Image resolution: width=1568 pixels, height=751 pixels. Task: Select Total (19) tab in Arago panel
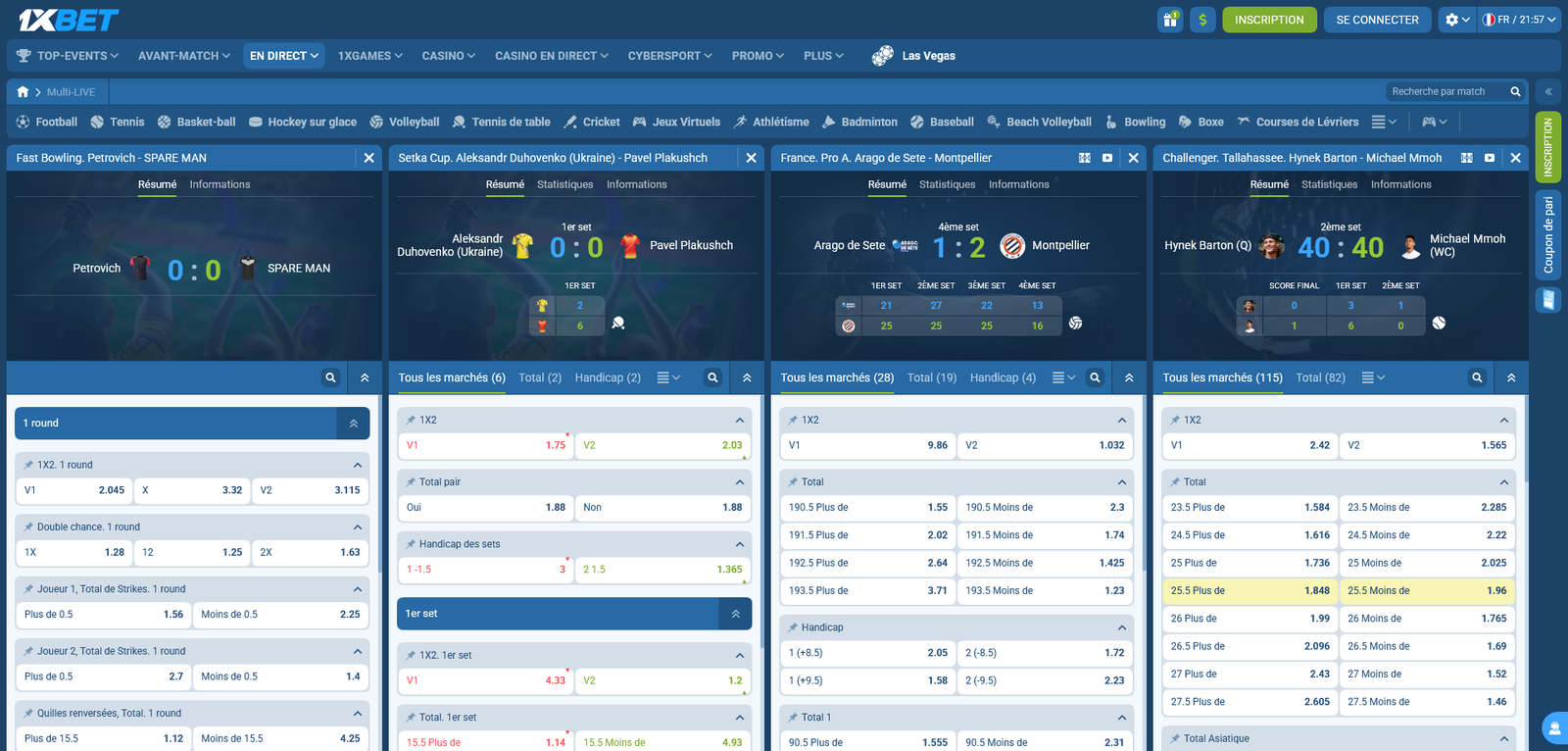[x=932, y=377]
